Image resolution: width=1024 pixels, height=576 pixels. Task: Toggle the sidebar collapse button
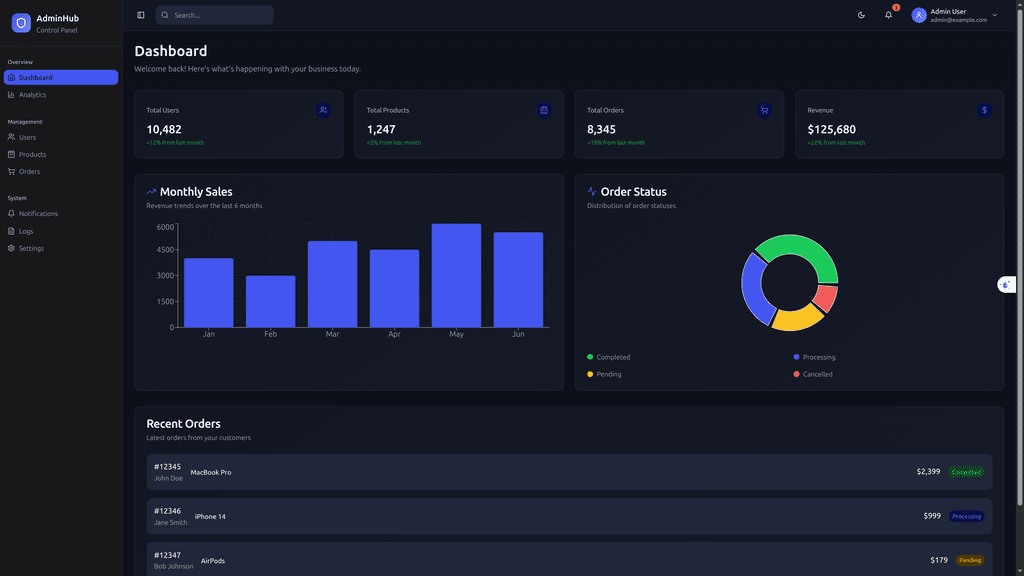coord(141,15)
